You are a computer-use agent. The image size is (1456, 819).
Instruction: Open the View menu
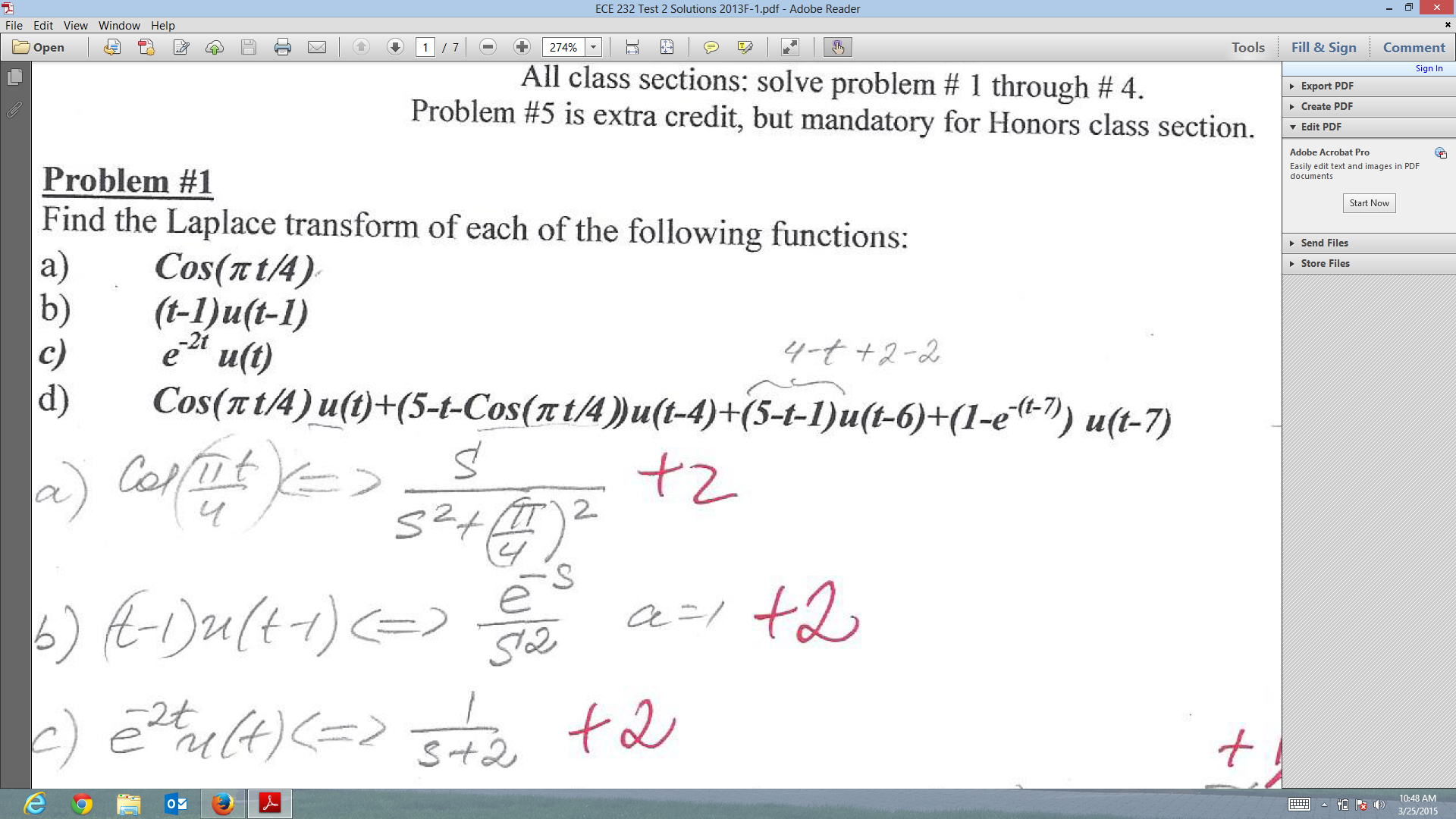[76, 25]
